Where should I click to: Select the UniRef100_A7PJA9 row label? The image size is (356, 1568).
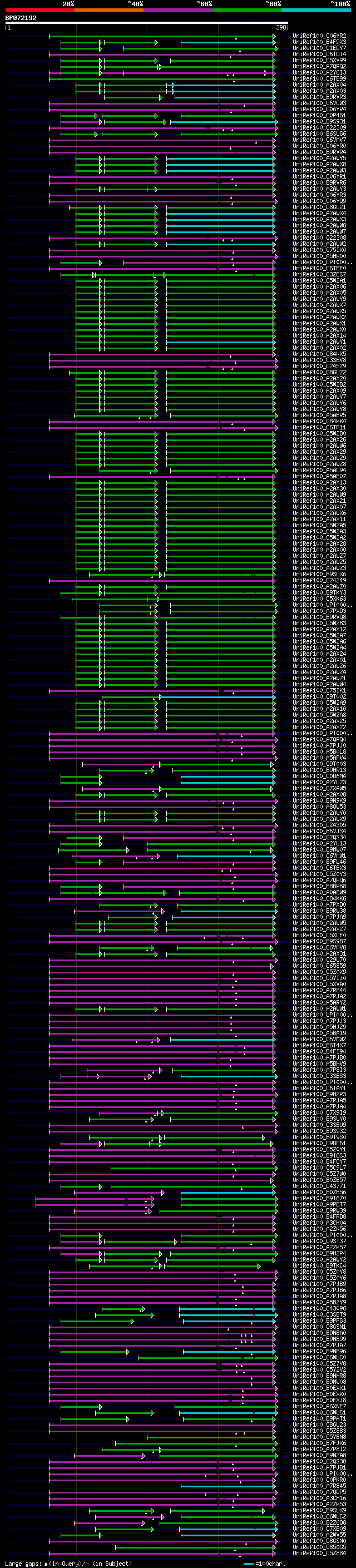pos(319,917)
